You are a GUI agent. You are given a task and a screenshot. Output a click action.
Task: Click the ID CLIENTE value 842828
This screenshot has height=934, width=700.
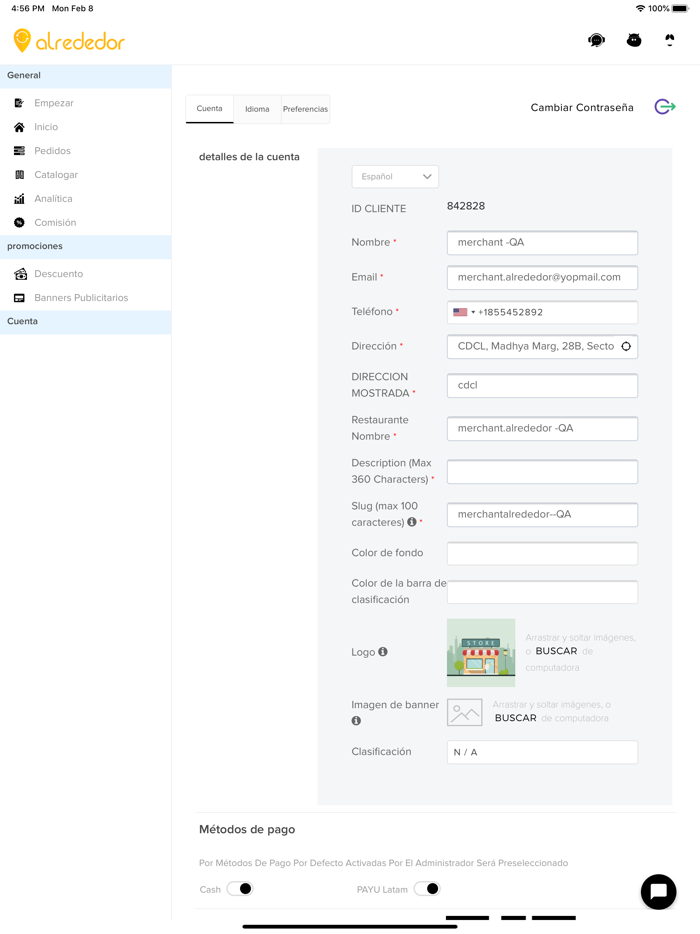click(466, 206)
